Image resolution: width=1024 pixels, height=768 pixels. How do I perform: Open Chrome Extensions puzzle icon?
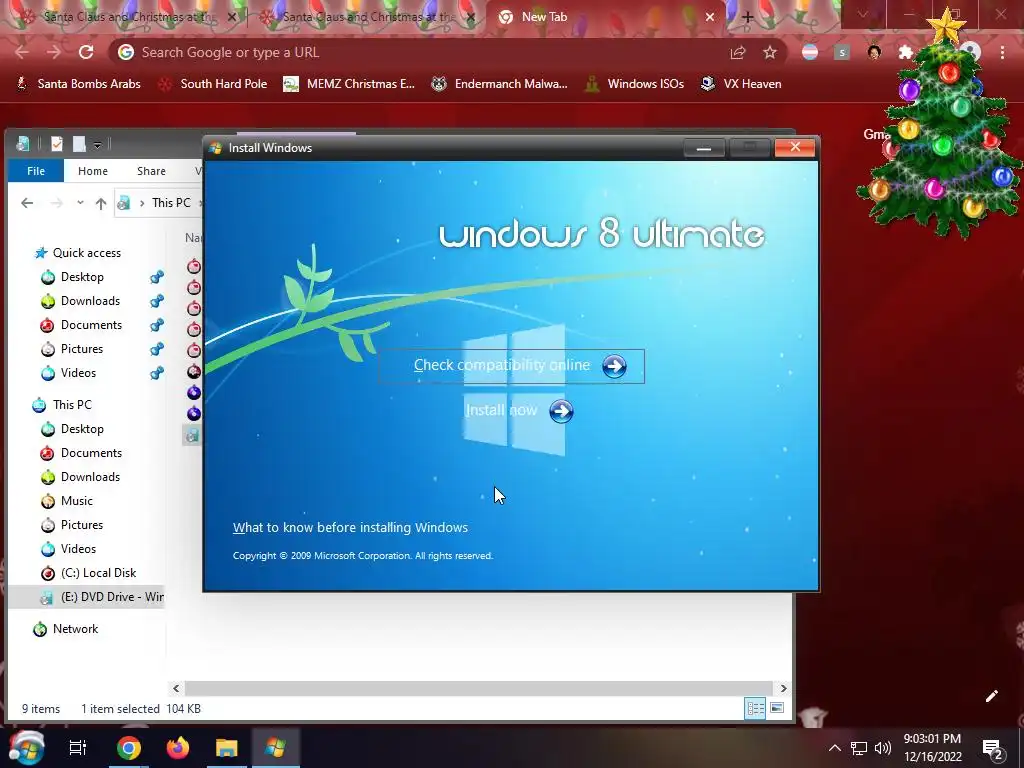[x=905, y=52]
